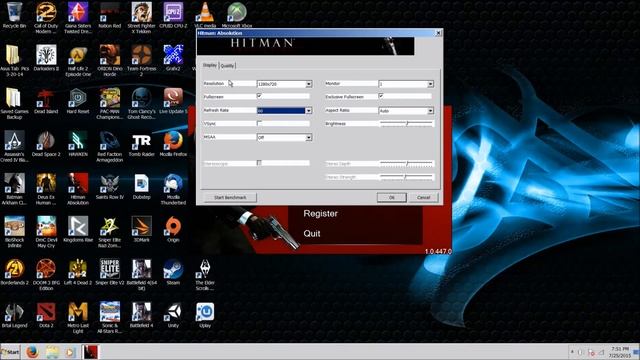Open the Hard Reset shortcut
Viewport: 640px width, 360px height.
(78, 100)
